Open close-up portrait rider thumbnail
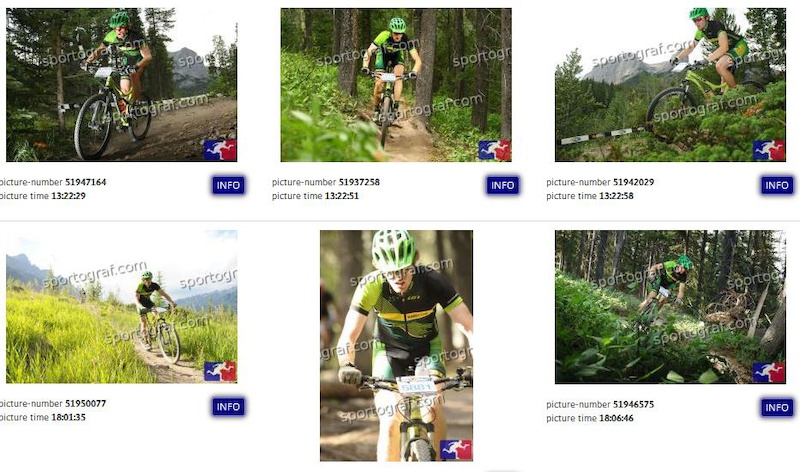The height and width of the screenshot is (472, 800). [x=396, y=345]
